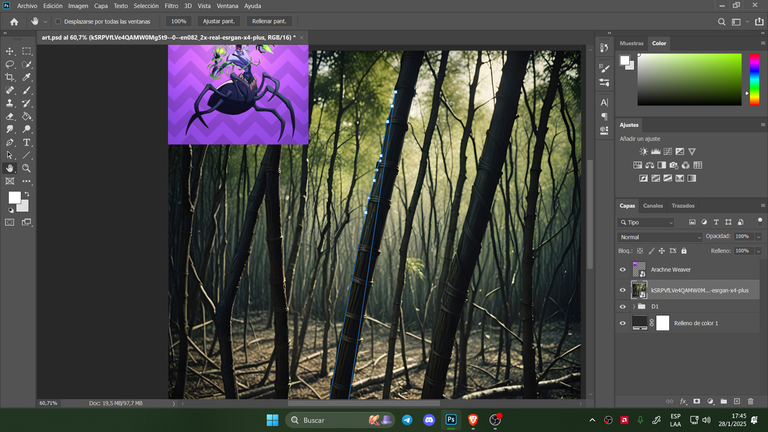Click the hue slider in Color panel
Image resolution: width=768 pixels, height=432 pixels.
(754, 79)
